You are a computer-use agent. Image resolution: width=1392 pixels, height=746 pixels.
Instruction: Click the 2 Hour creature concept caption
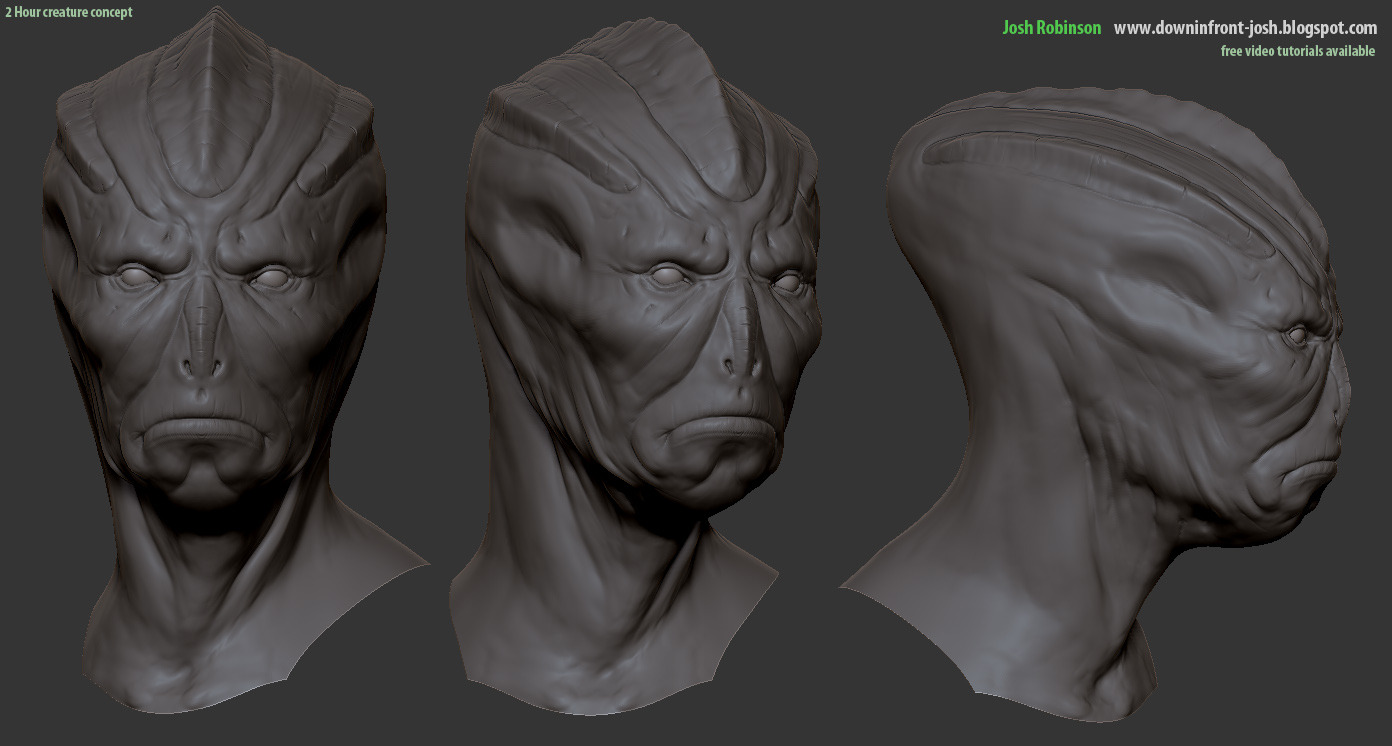69,12
